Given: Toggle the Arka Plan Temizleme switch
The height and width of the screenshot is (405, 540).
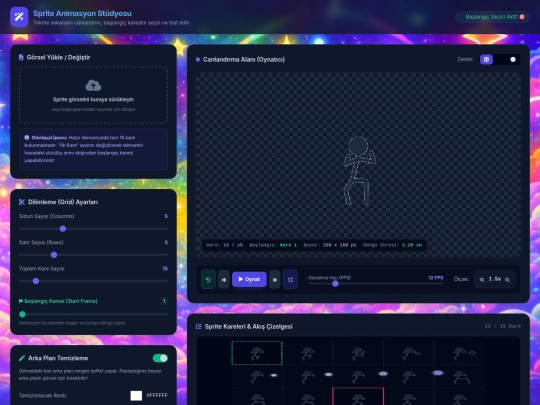Looking at the screenshot, I should 160,358.
